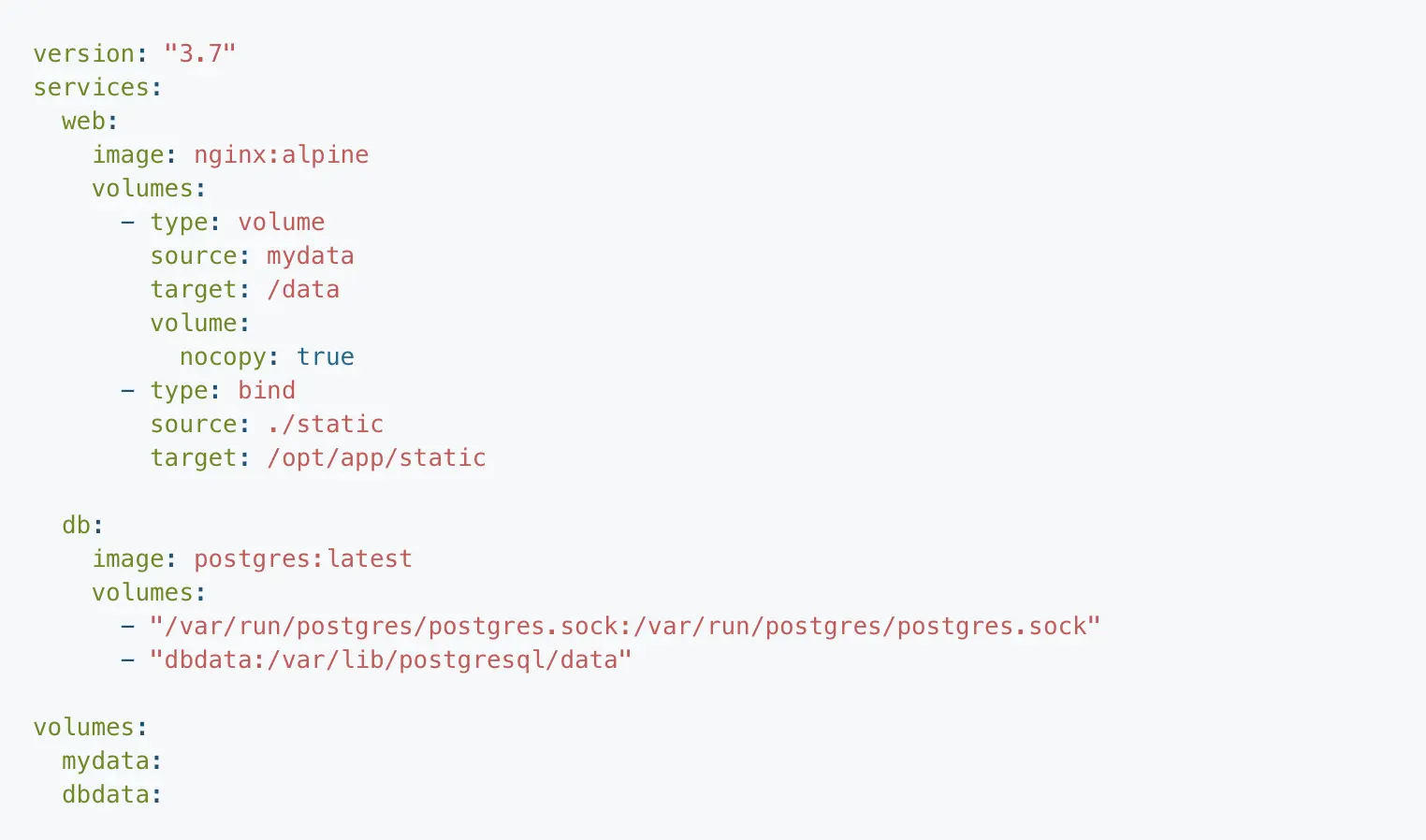Click the dbdata volume definition
The height and width of the screenshot is (840, 1426).
tap(106, 794)
